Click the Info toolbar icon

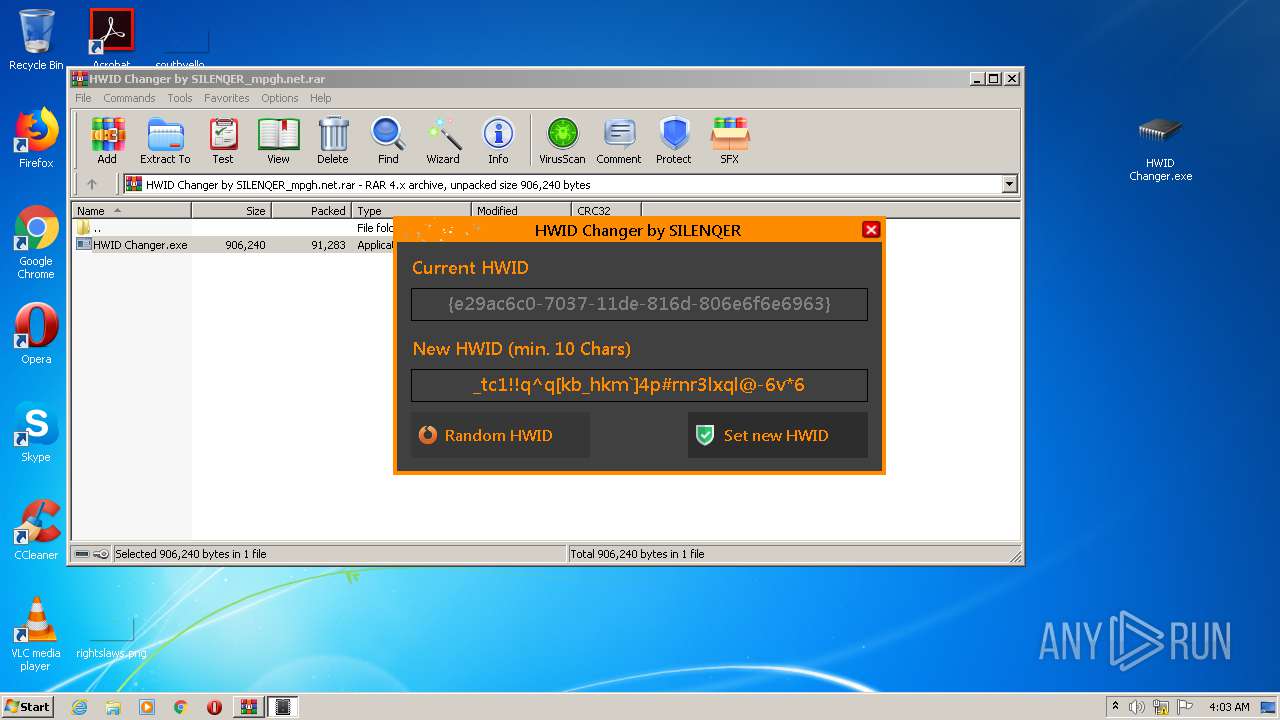click(x=498, y=140)
